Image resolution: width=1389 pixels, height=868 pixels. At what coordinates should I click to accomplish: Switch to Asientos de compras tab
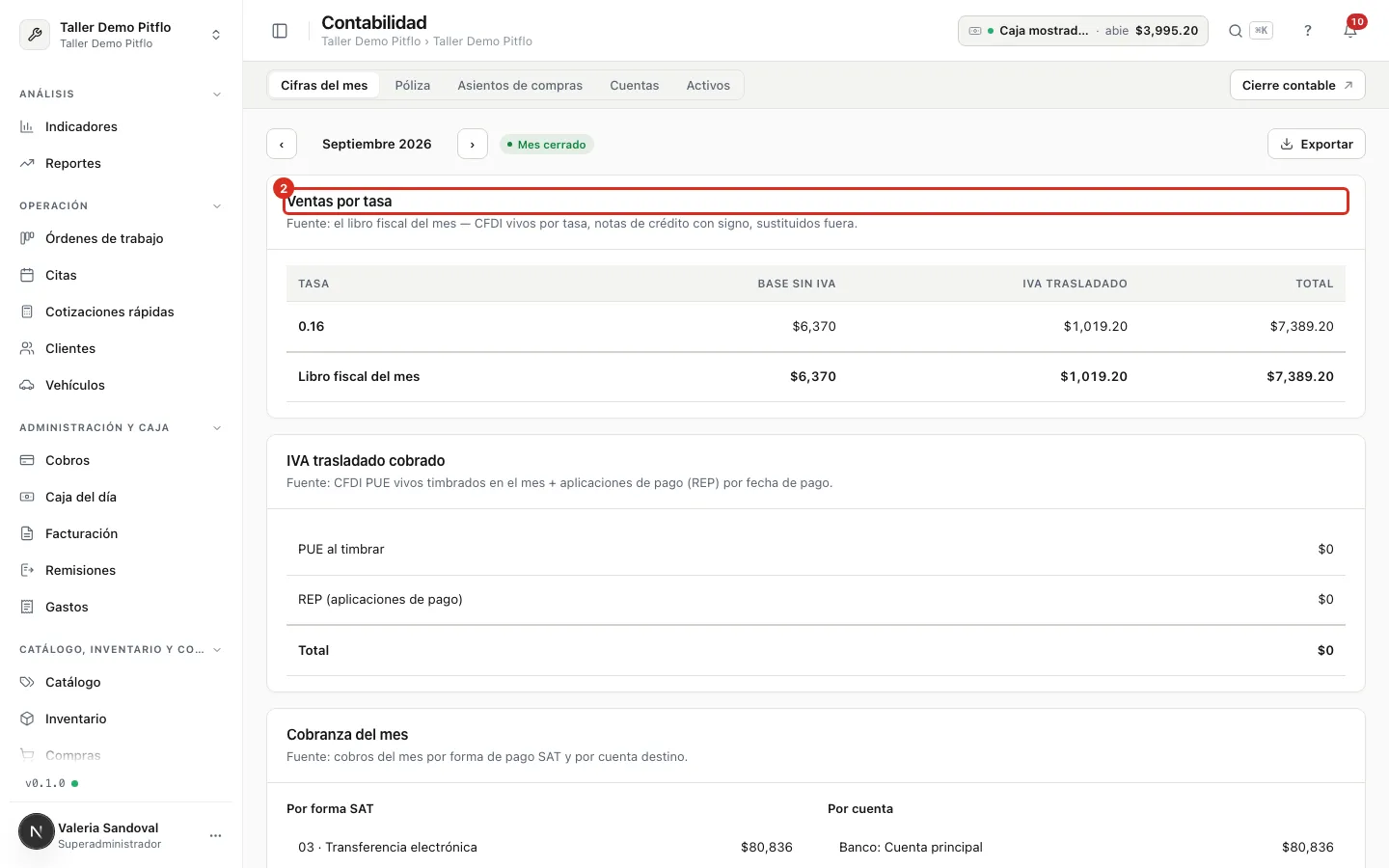point(520,85)
